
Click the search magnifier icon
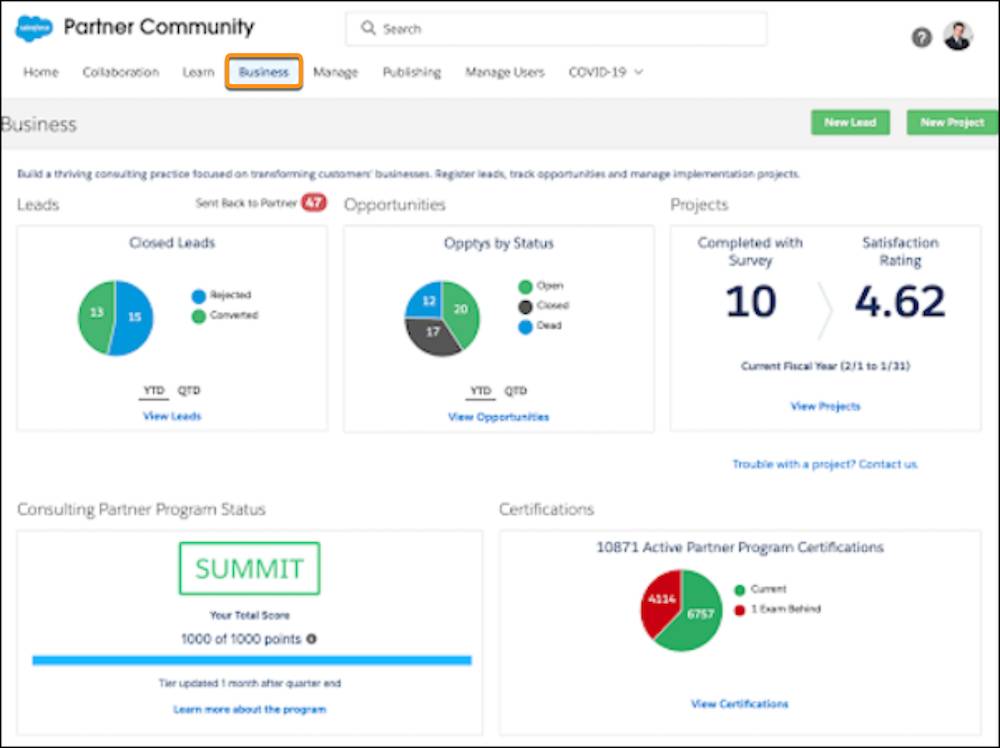click(x=368, y=28)
